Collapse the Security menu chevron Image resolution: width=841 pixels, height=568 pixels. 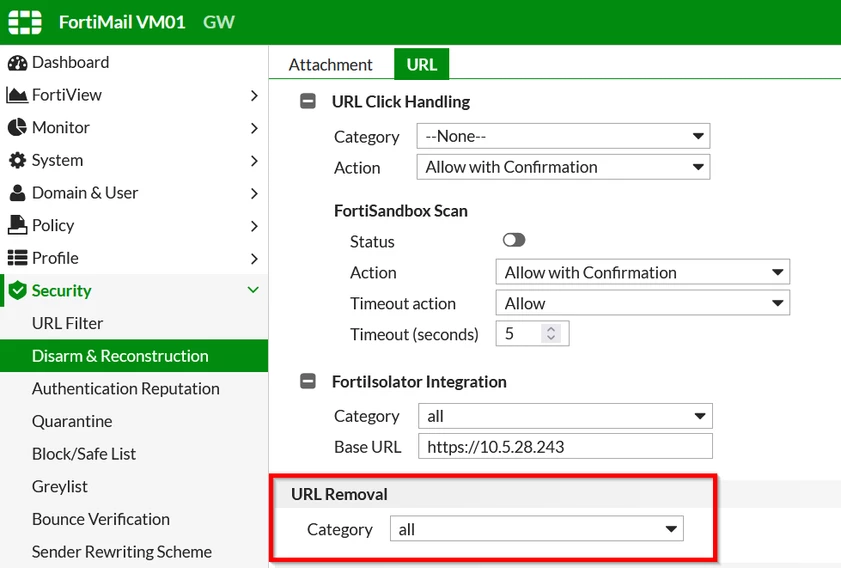pyautogui.click(x=253, y=290)
